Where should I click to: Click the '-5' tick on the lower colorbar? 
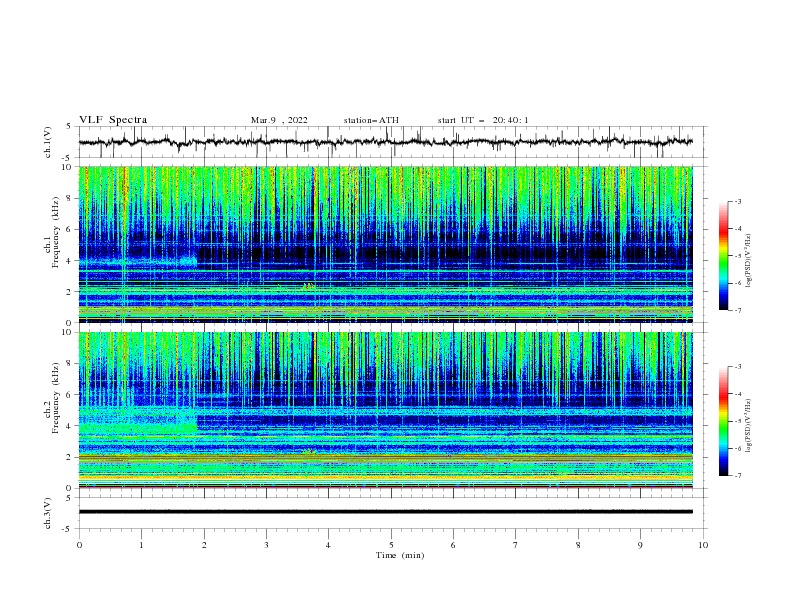737,421
